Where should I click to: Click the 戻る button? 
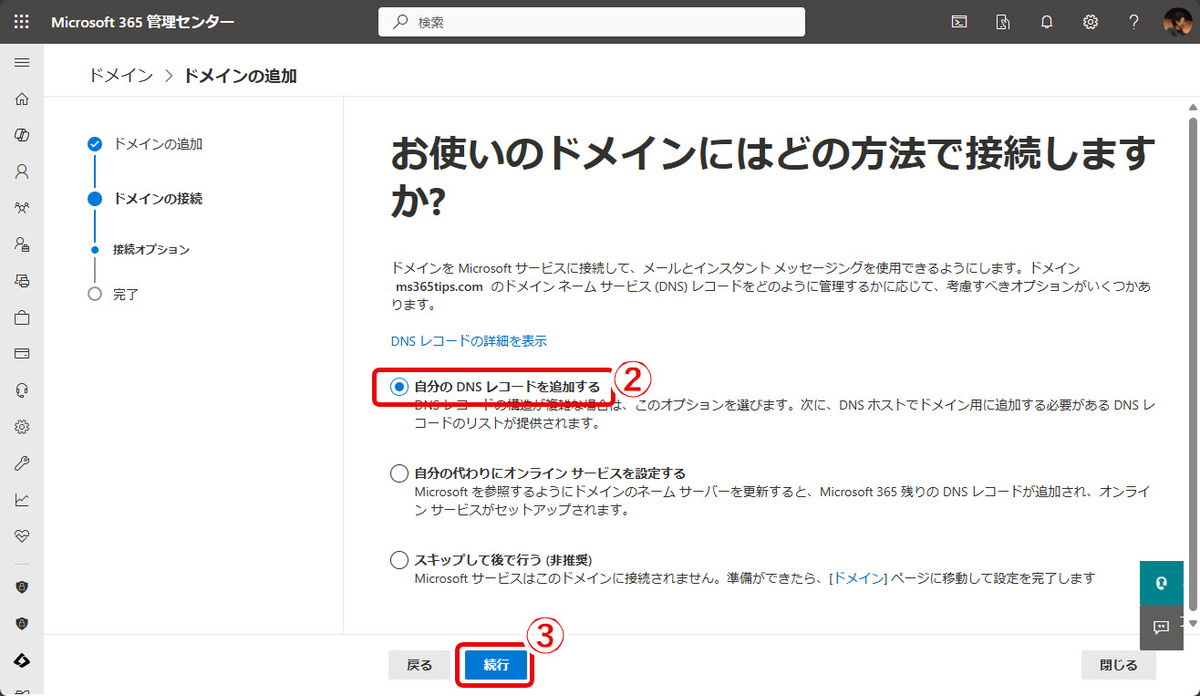pos(419,665)
